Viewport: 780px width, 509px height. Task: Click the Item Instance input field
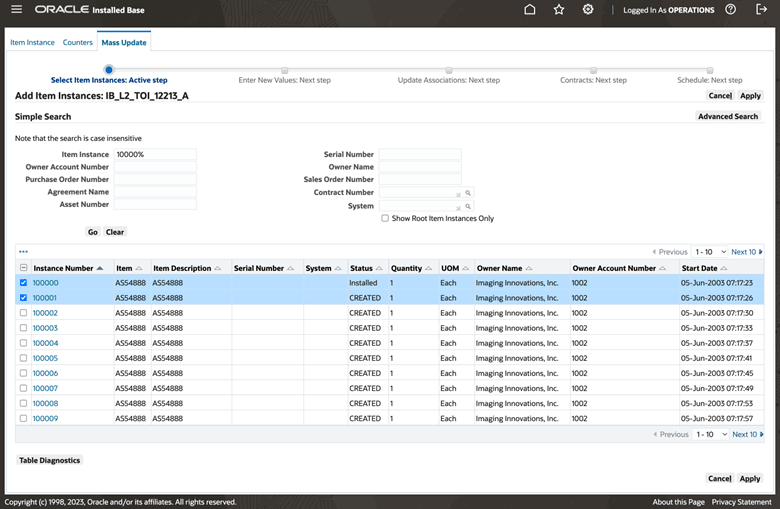(x=155, y=154)
